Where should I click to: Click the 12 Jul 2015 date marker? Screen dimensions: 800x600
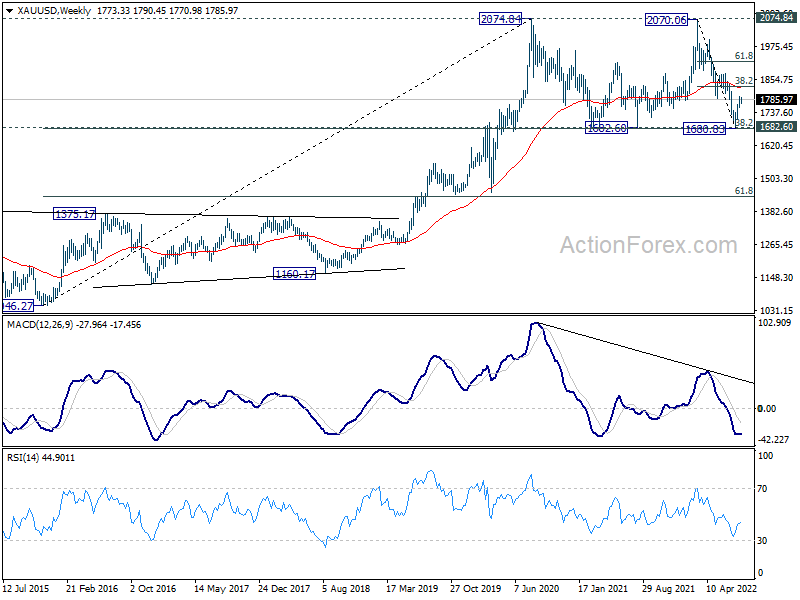pyautogui.click(x=26, y=588)
